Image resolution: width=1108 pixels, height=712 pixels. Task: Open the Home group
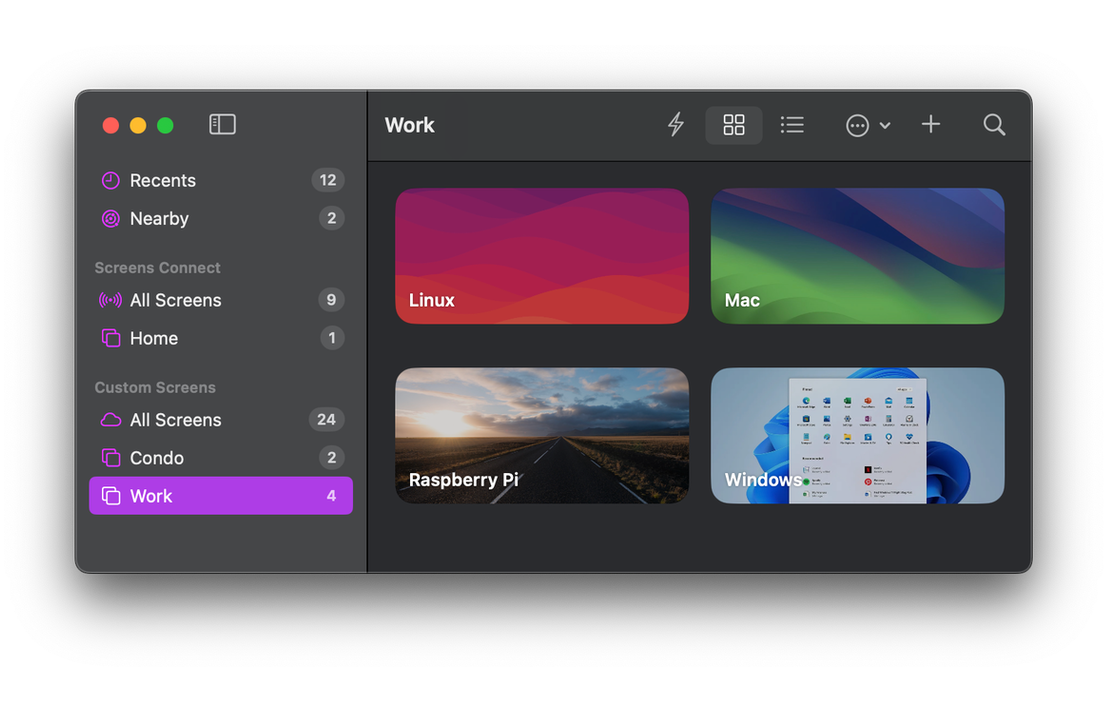point(221,338)
